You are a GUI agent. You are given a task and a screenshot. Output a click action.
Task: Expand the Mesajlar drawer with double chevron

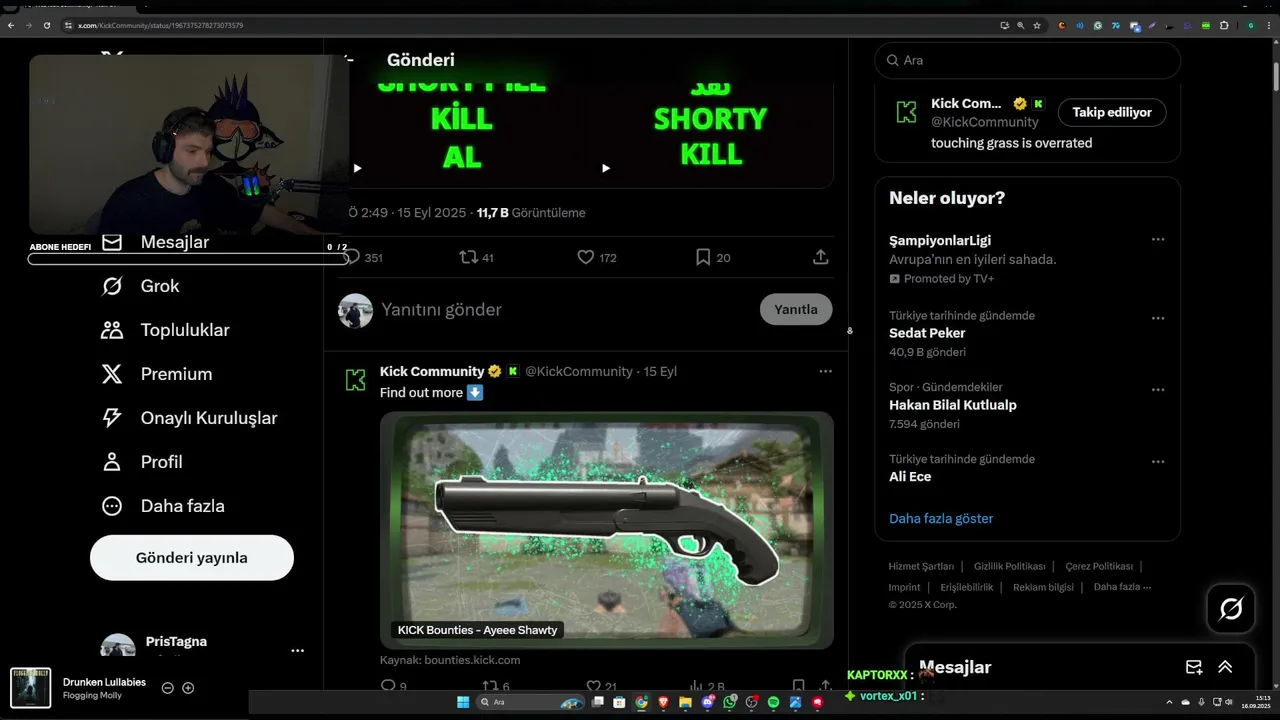1225,667
